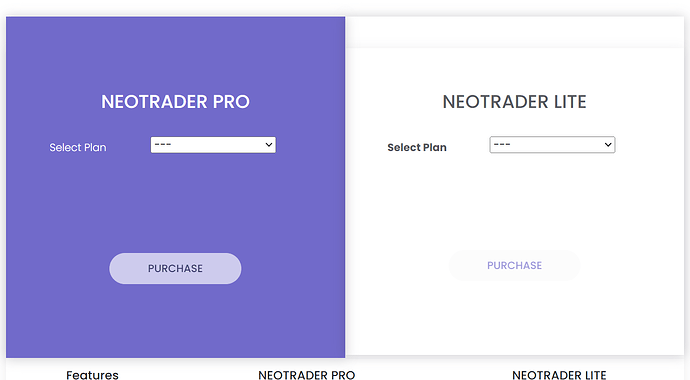Image resolution: width=690 pixels, height=380 pixels.
Task: Click the PURCHASE button on the purple PRO card
Action: click(x=175, y=268)
